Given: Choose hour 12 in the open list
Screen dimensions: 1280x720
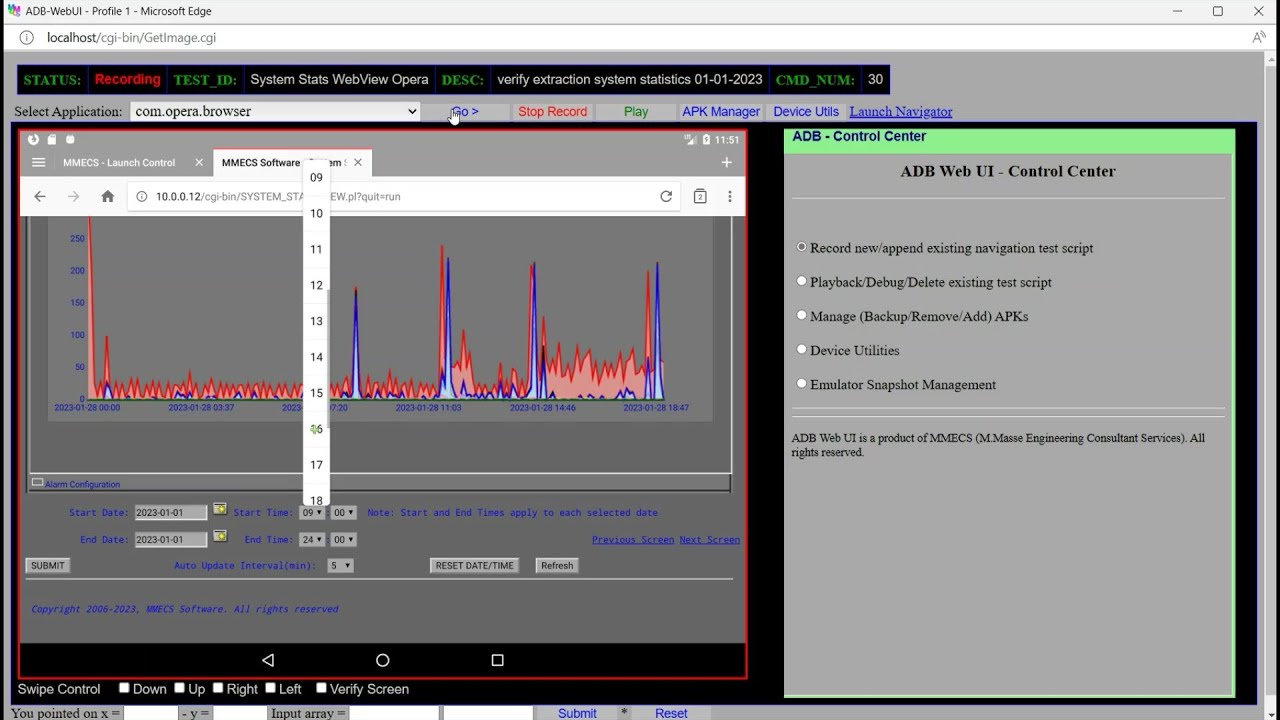Looking at the screenshot, I should coord(316,285).
